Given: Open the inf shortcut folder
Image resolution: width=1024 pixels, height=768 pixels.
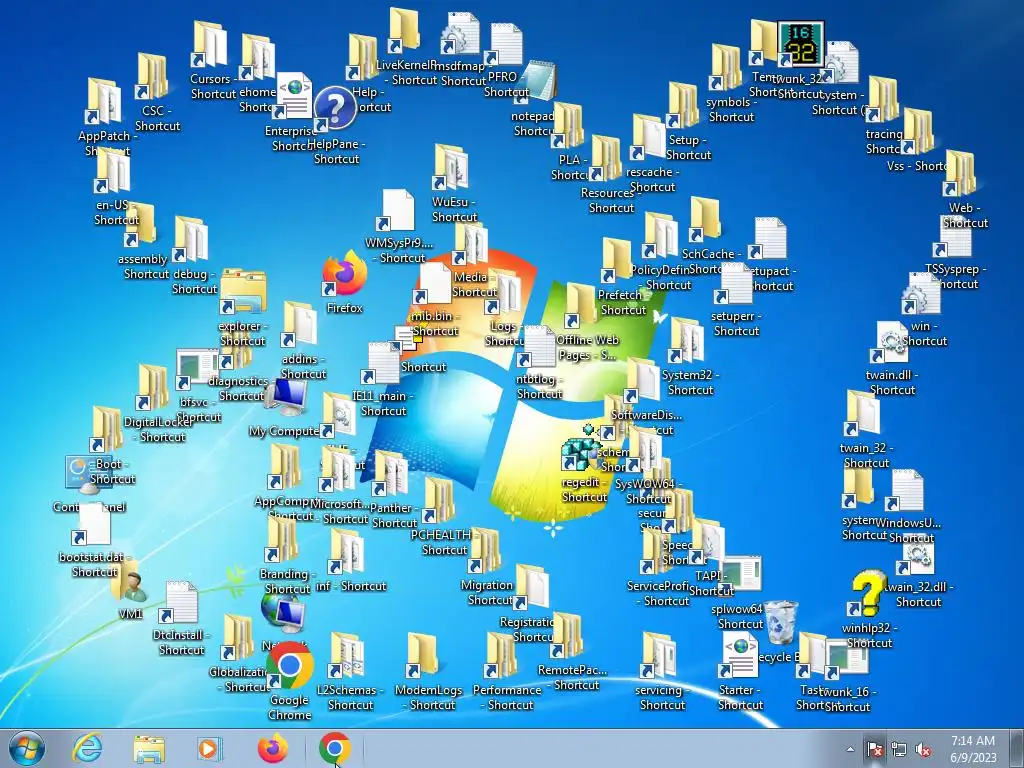Looking at the screenshot, I should click(345, 552).
